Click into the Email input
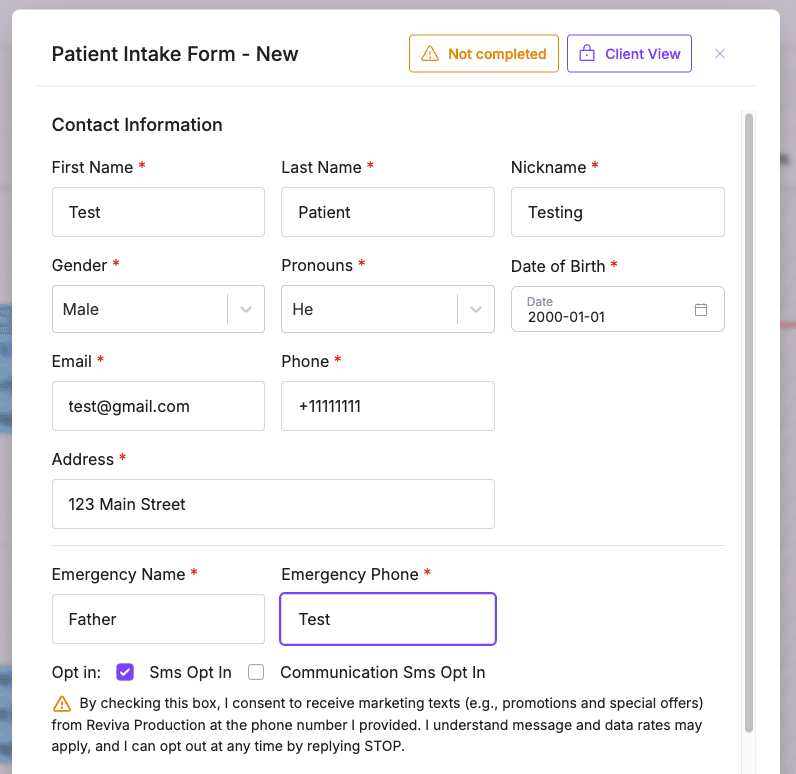Image resolution: width=796 pixels, height=774 pixels. (x=158, y=406)
